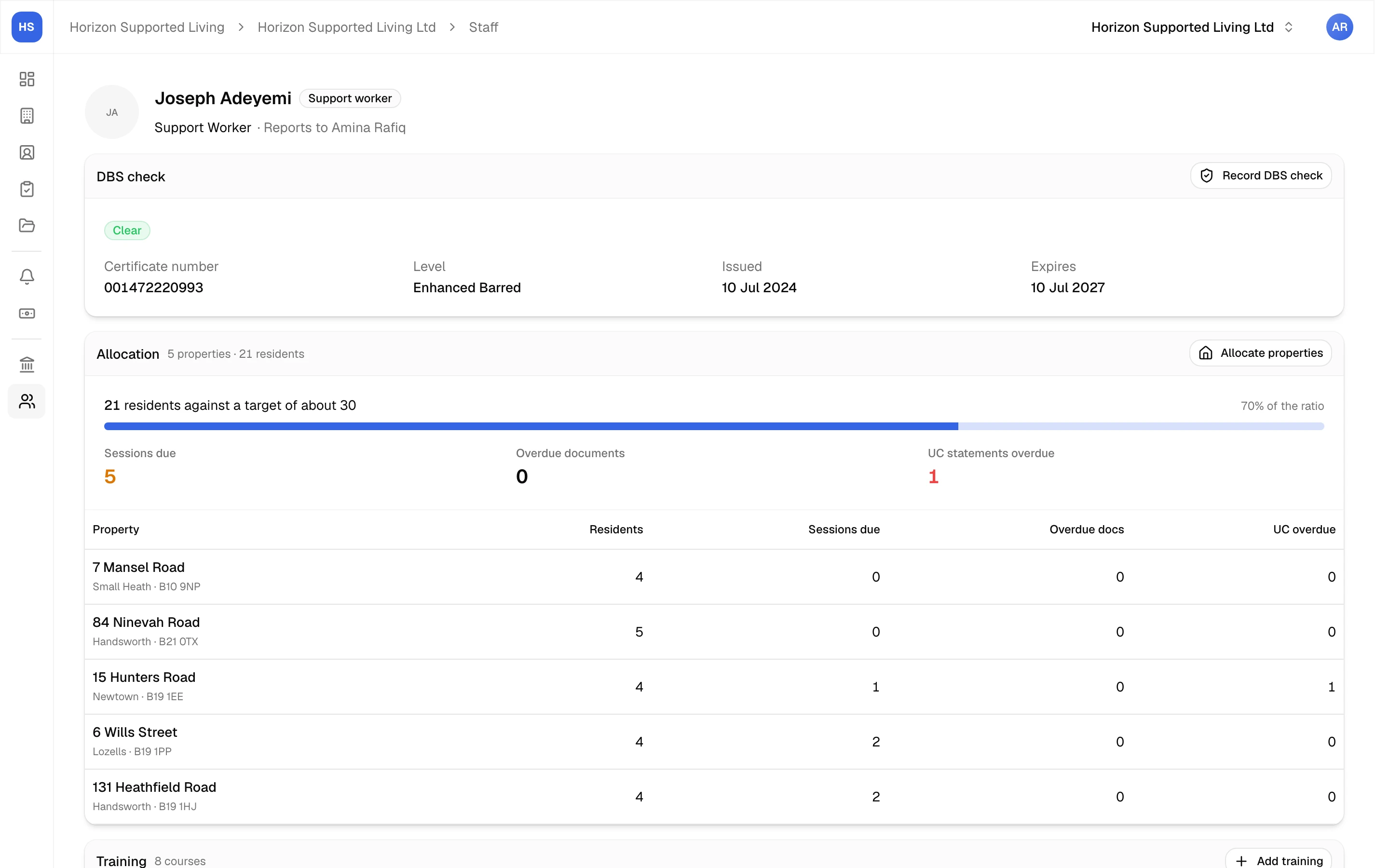Image resolution: width=1389 pixels, height=868 pixels.
Task: Open the folder documents icon in sidebar
Action: [x=27, y=226]
